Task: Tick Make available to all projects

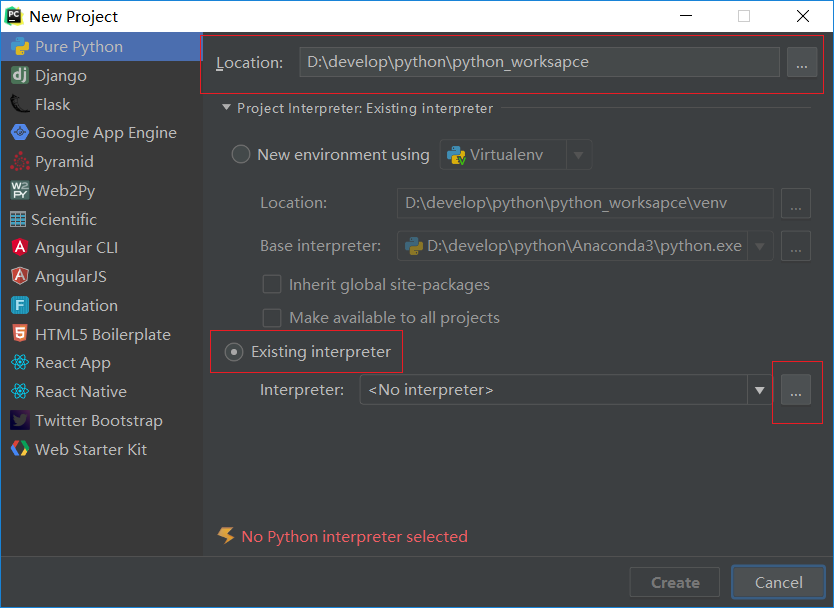Action: pos(272,318)
